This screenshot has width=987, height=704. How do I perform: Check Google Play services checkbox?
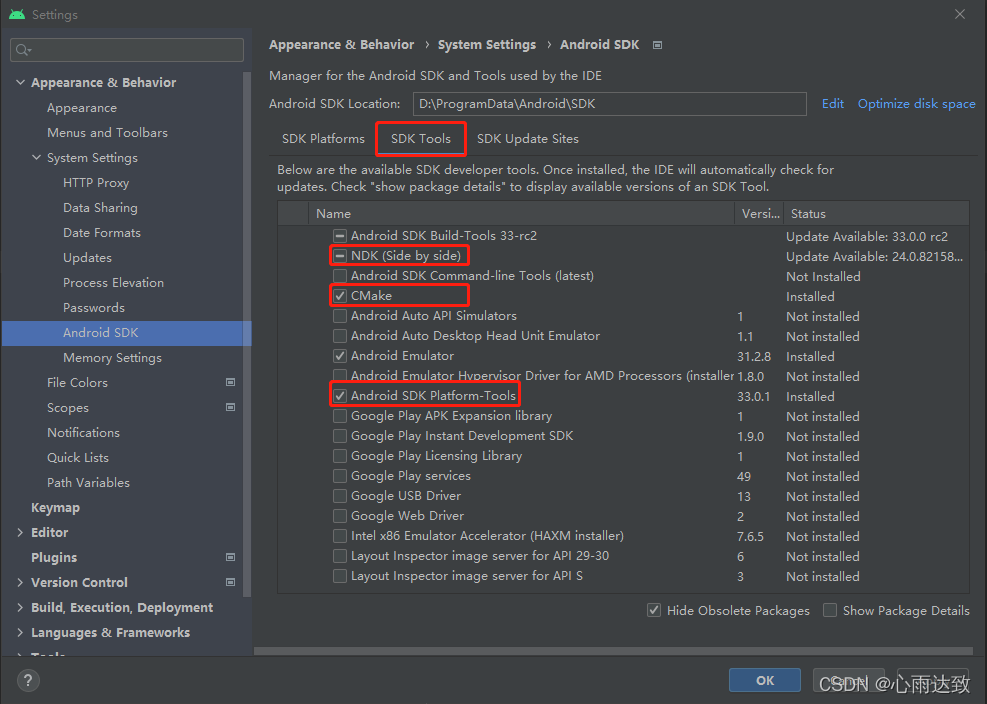point(340,476)
